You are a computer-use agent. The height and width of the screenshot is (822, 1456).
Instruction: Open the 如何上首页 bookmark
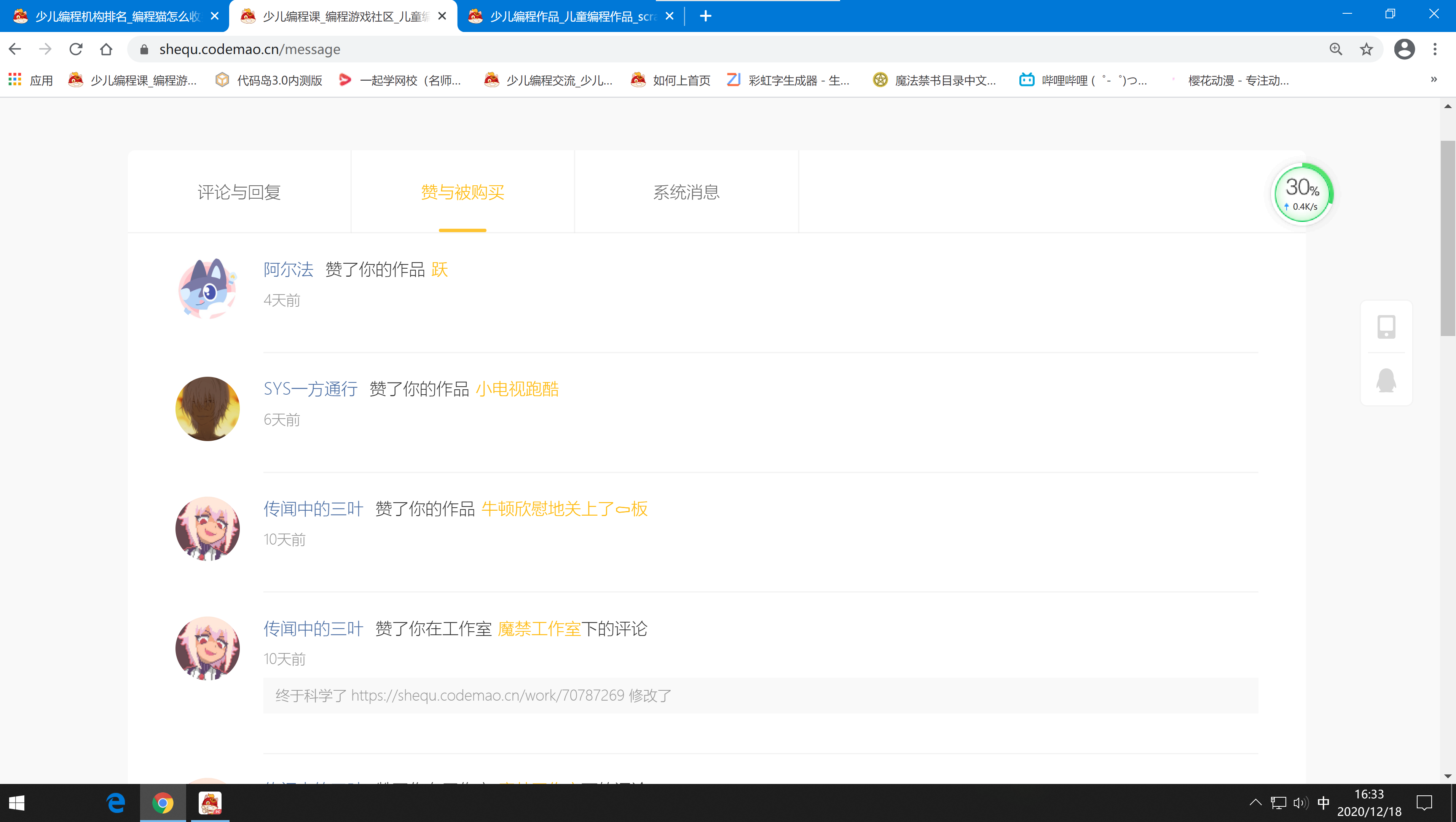pyautogui.click(x=671, y=80)
